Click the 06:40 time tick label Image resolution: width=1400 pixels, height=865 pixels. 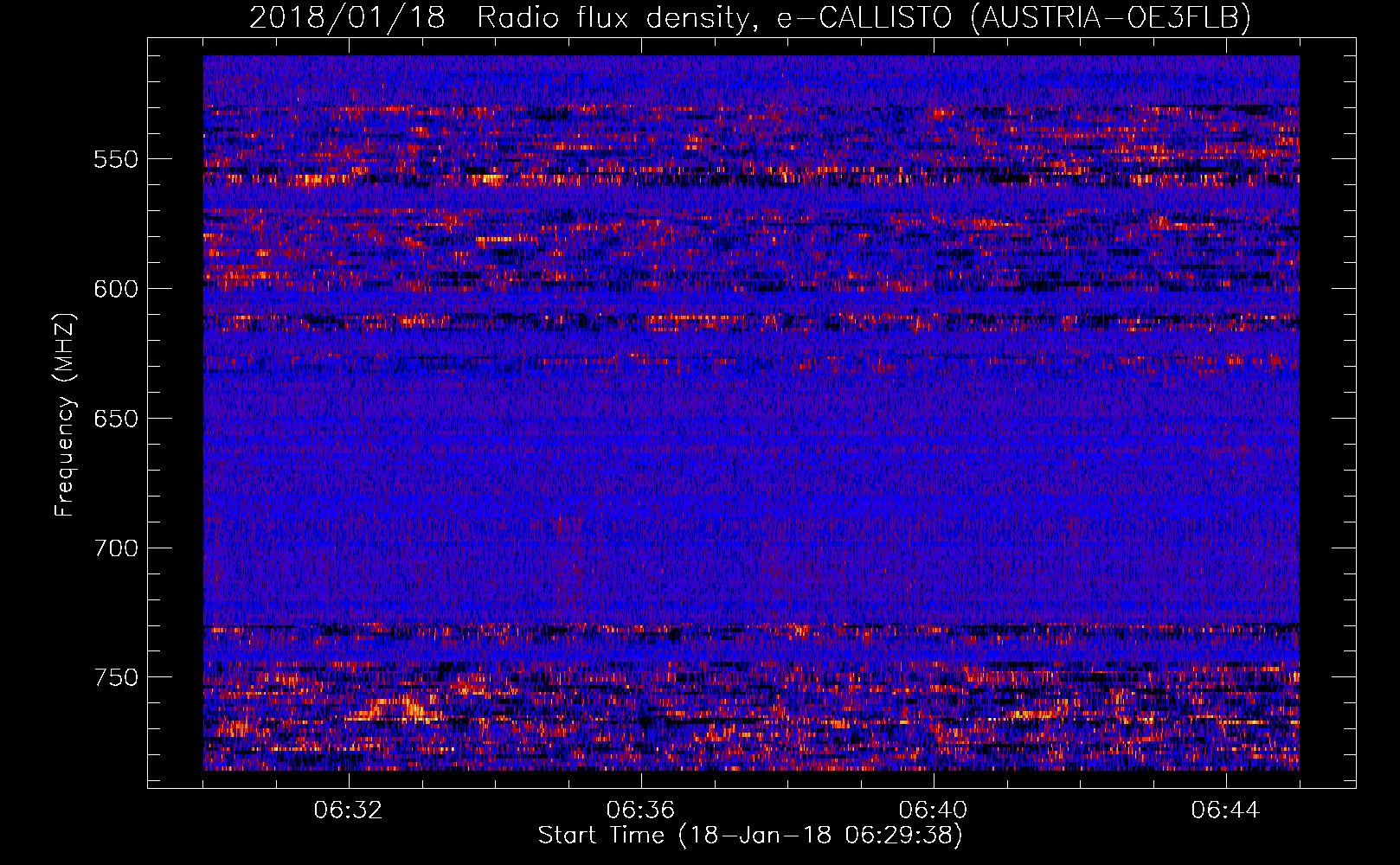pyautogui.click(x=933, y=811)
